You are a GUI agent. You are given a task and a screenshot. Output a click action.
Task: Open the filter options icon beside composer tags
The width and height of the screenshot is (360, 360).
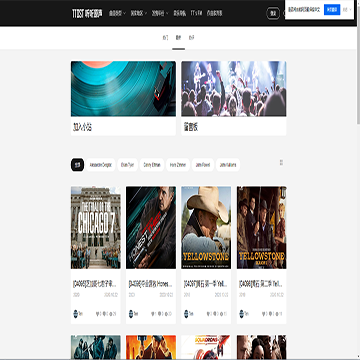pos(281,162)
